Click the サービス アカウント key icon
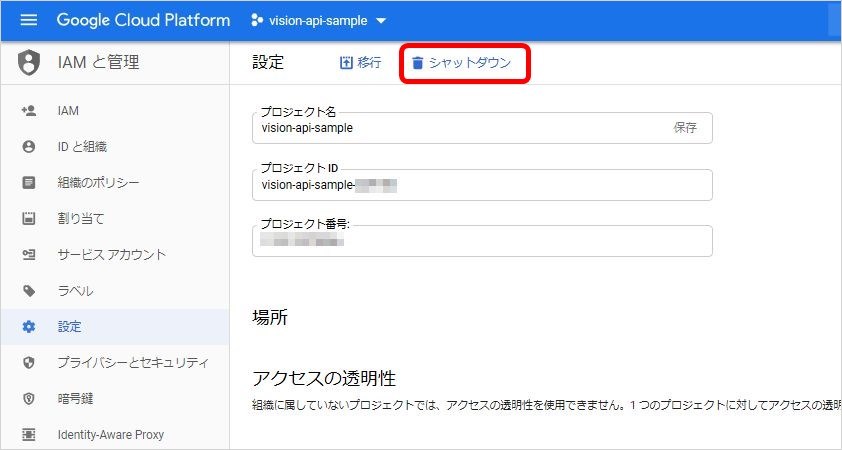 pos(28,255)
